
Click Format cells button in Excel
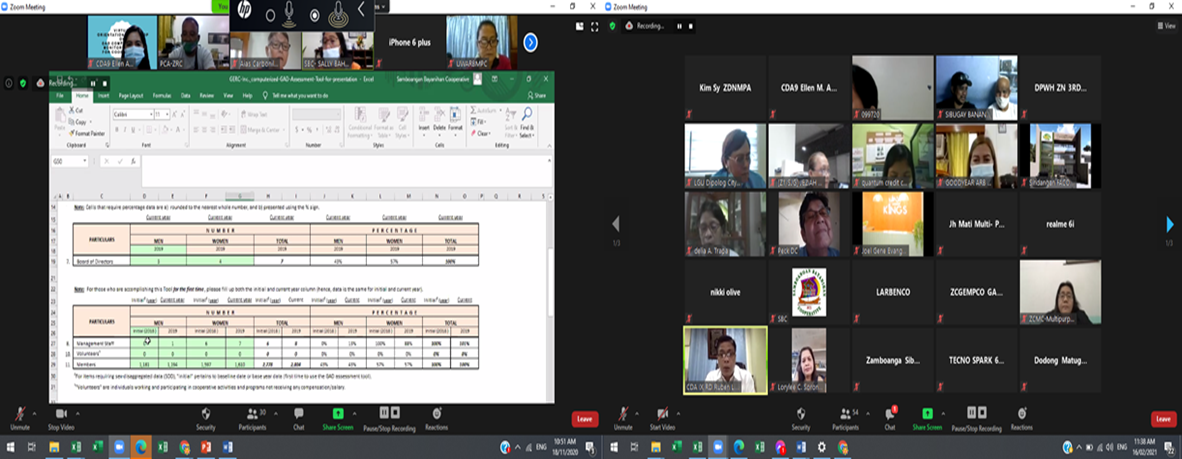click(x=455, y=120)
